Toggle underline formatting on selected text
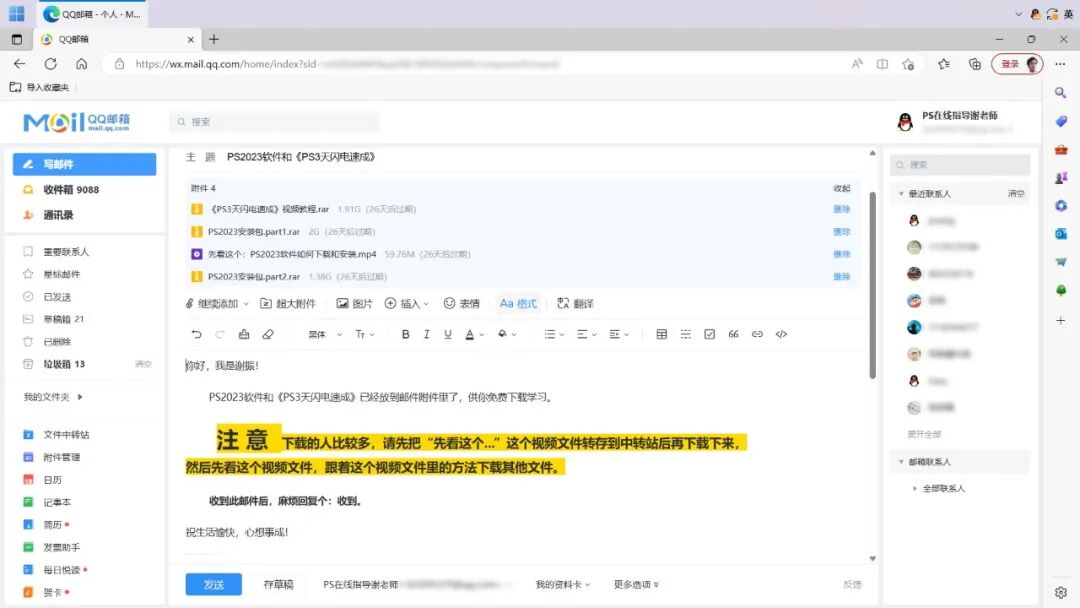The image size is (1080, 608). [x=447, y=334]
